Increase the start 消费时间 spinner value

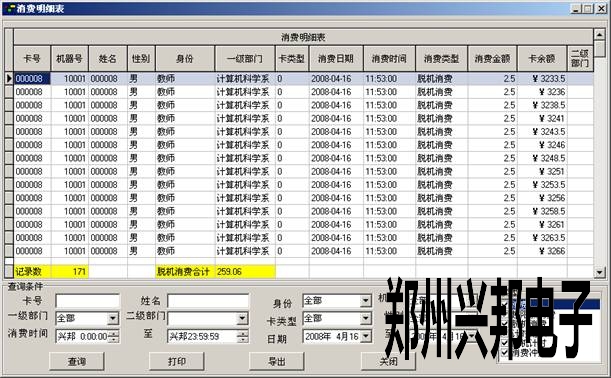(113, 333)
